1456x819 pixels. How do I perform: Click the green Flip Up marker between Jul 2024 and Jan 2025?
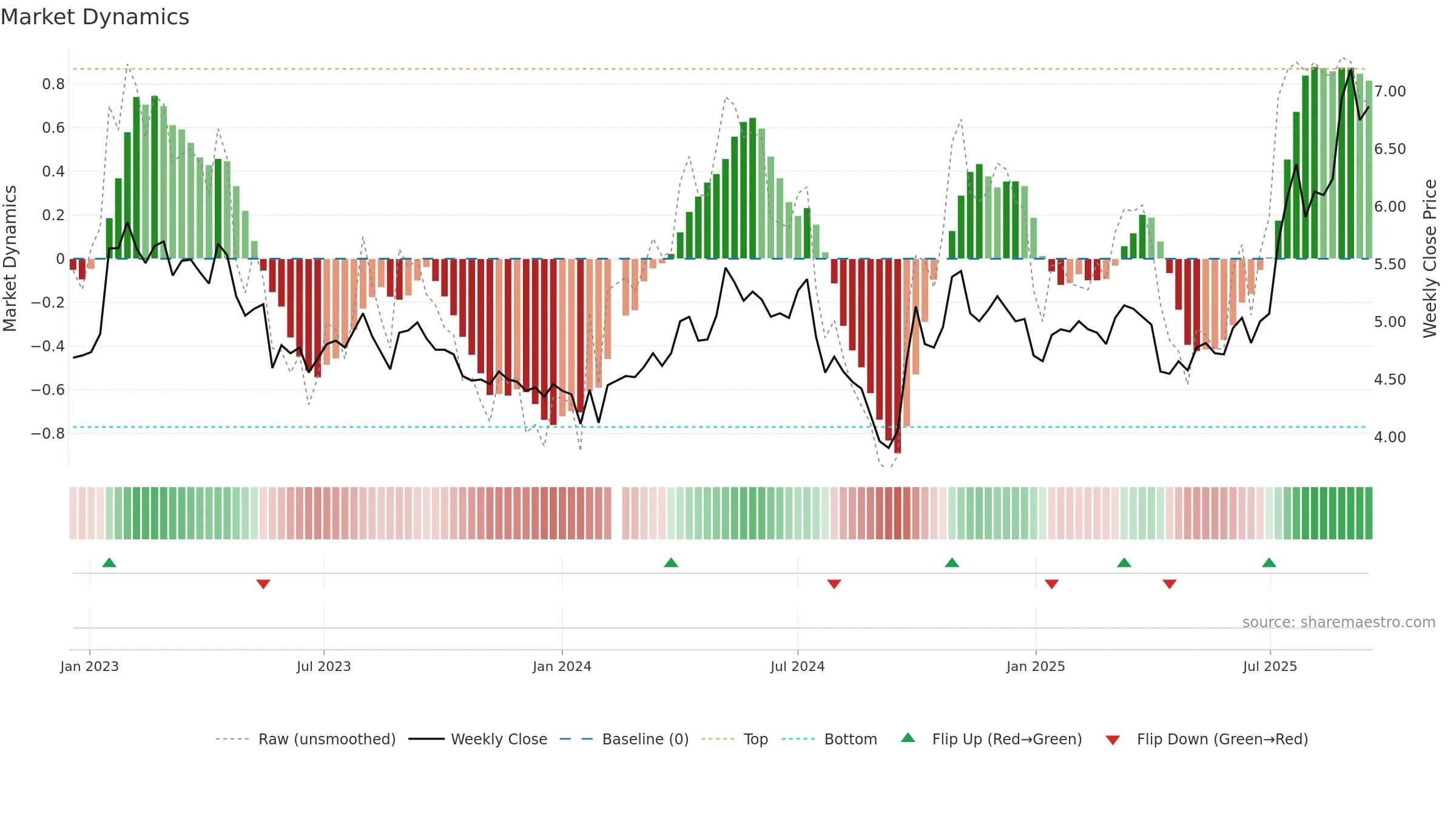point(952,563)
